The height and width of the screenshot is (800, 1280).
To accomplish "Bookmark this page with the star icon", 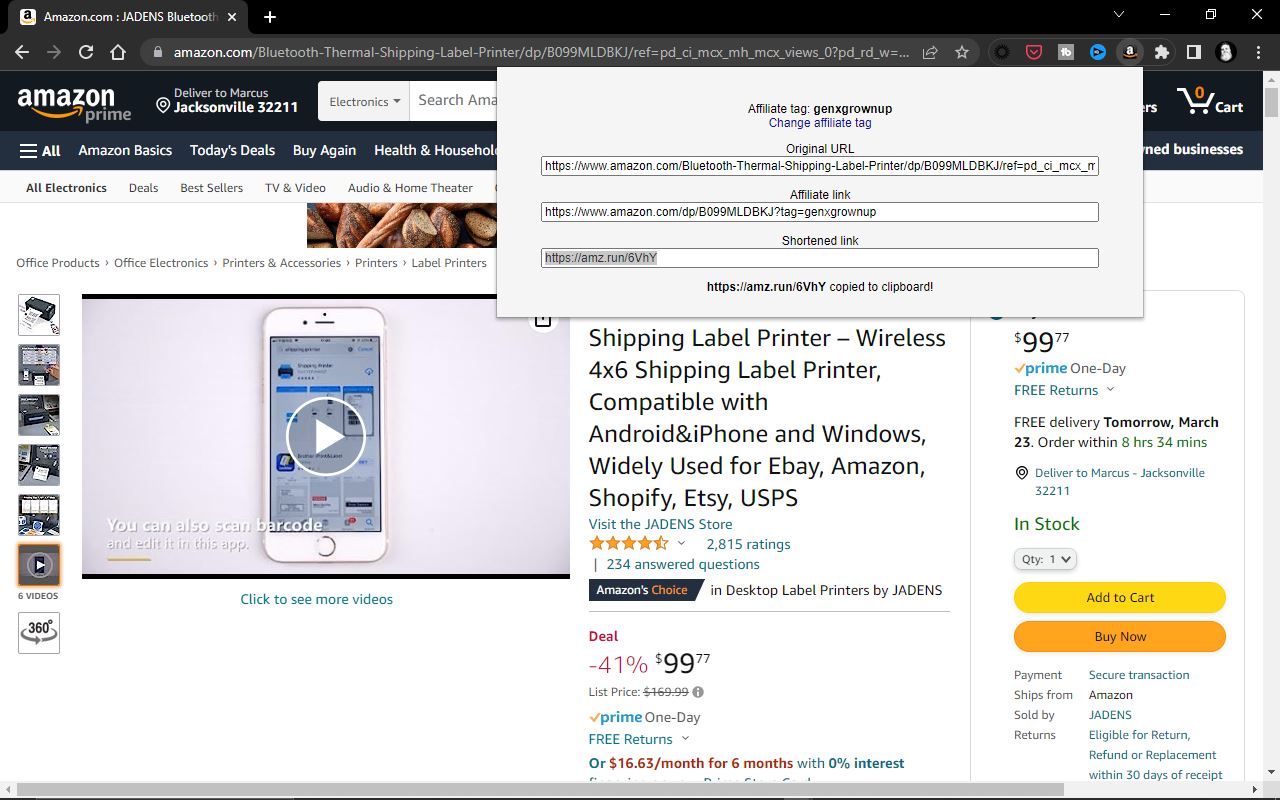I will [962, 52].
